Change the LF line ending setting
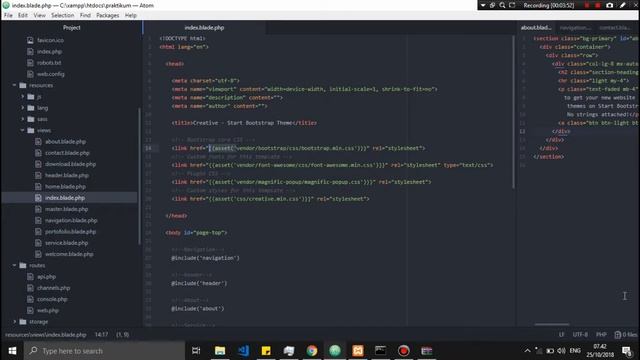640x360 pixels. [562, 335]
